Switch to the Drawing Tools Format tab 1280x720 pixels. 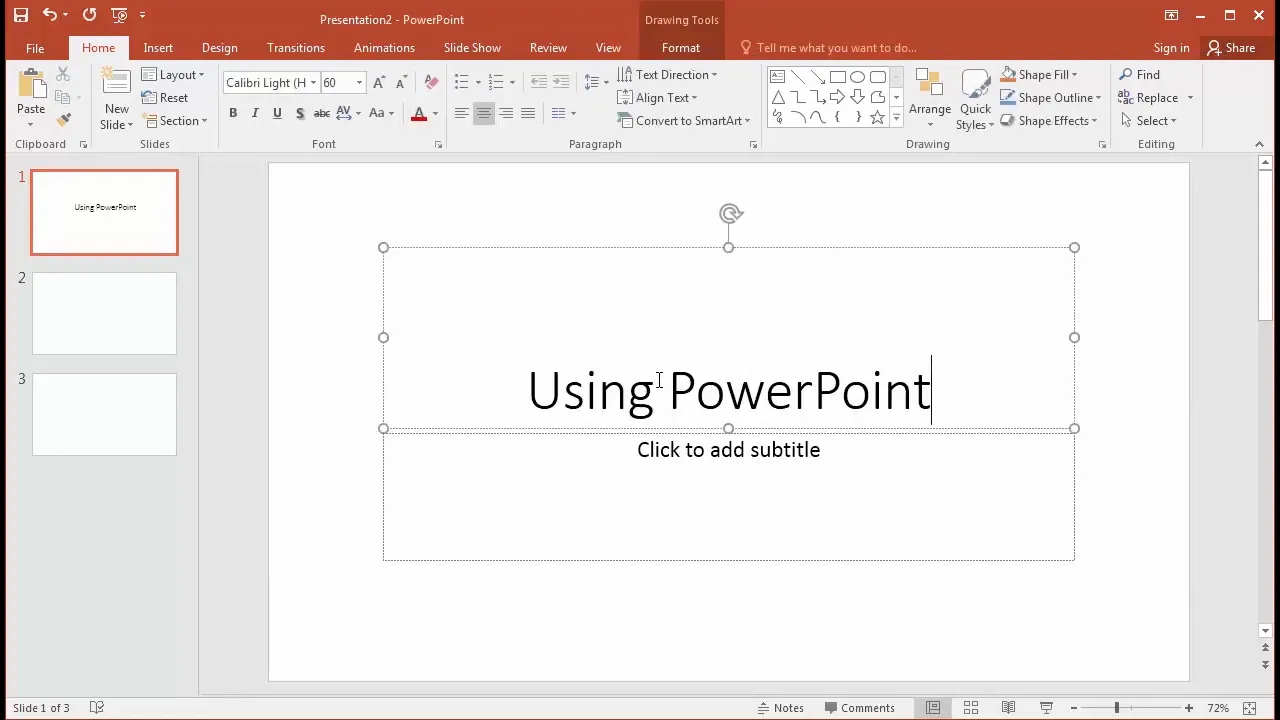(x=681, y=48)
